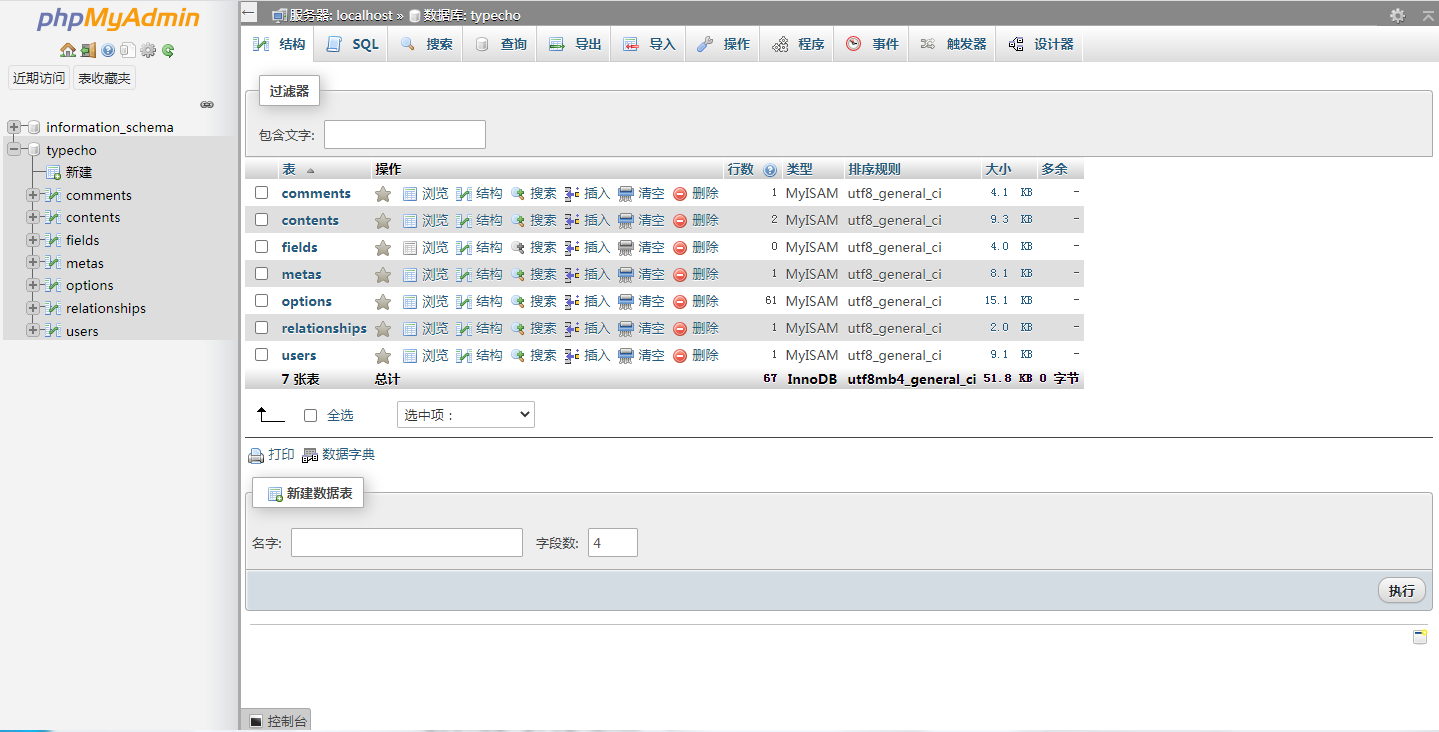
Task: Click the 执行 button
Action: tap(1401, 590)
